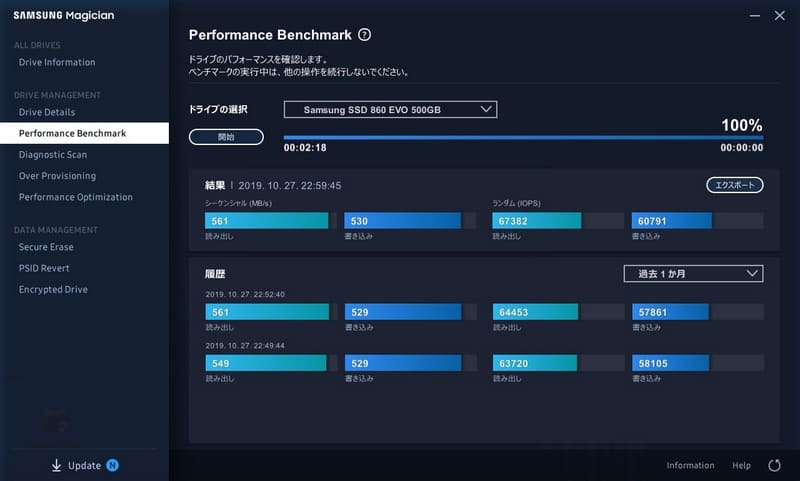Open Drive Details in the sidebar
This screenshot has height=481, width=800.
[47, 112]
